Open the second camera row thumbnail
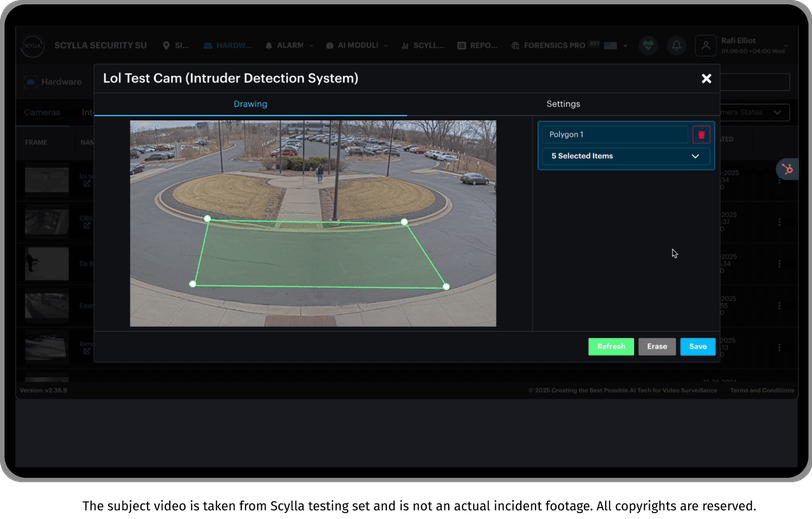812x519 pixels. (47, 222)
